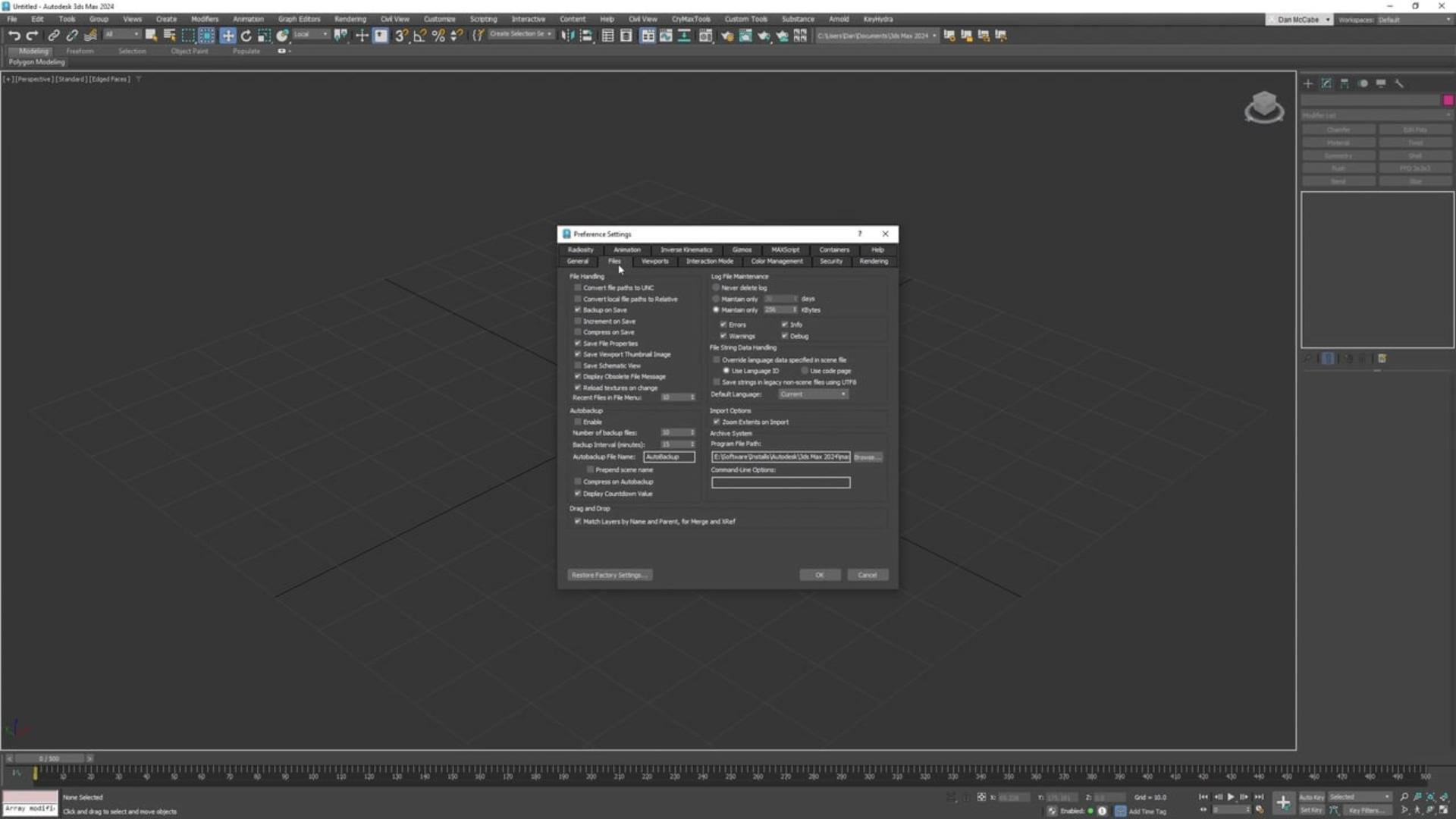Open the Rendering menu in menu bar
The height and width of the screenshot is (819, 1456).
coord(350,19)
